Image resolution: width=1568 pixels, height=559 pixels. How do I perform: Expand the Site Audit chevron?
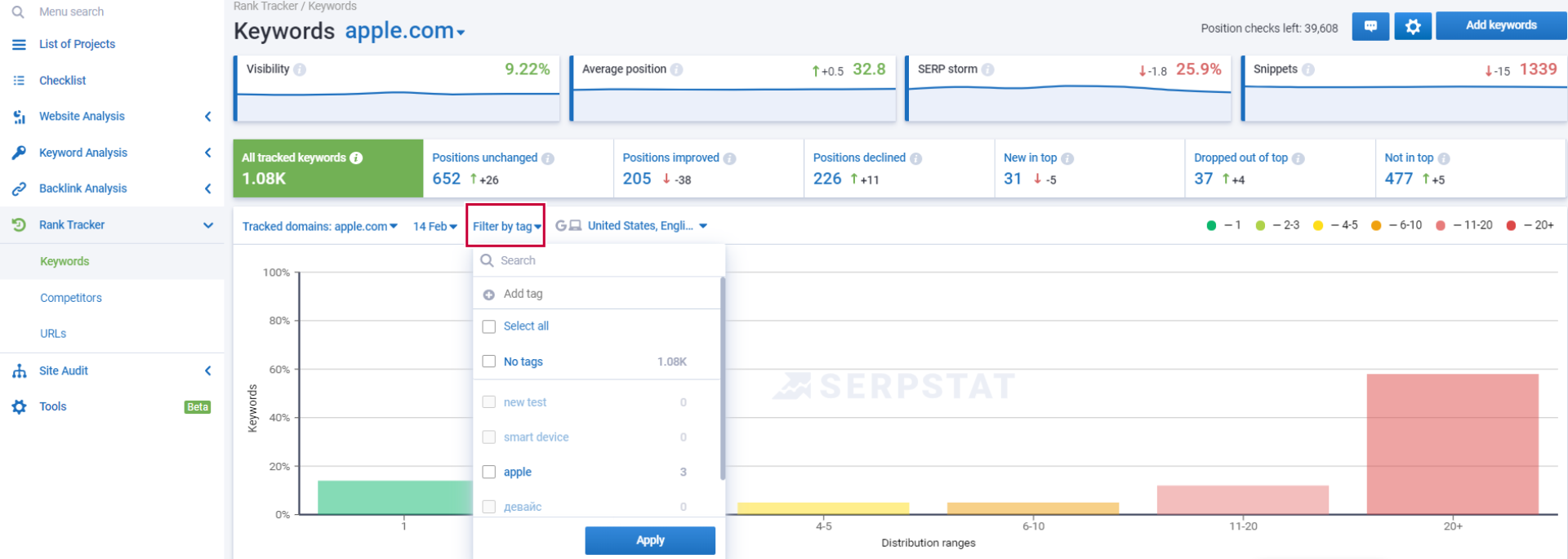(x=208, y=370)
